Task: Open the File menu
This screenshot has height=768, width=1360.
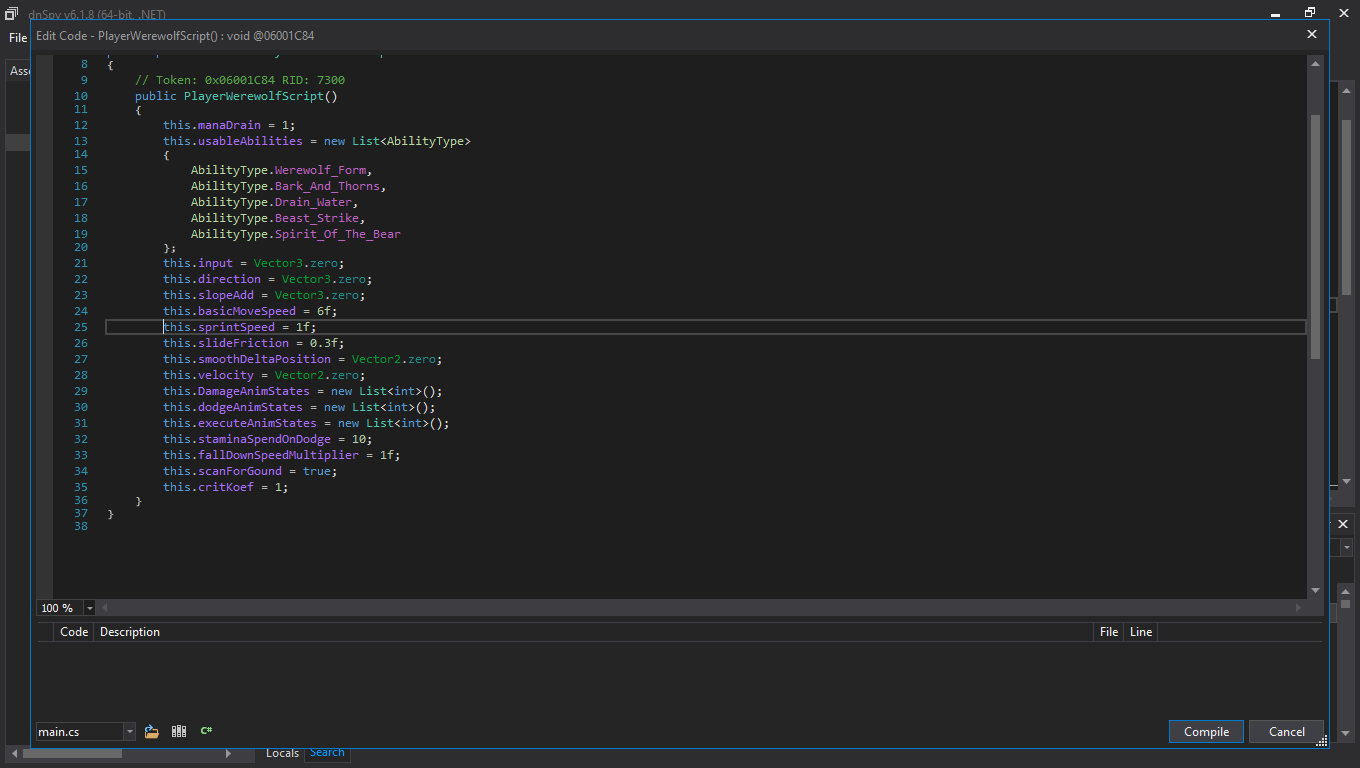Action: pyautogui.click(x=18, y=38)
